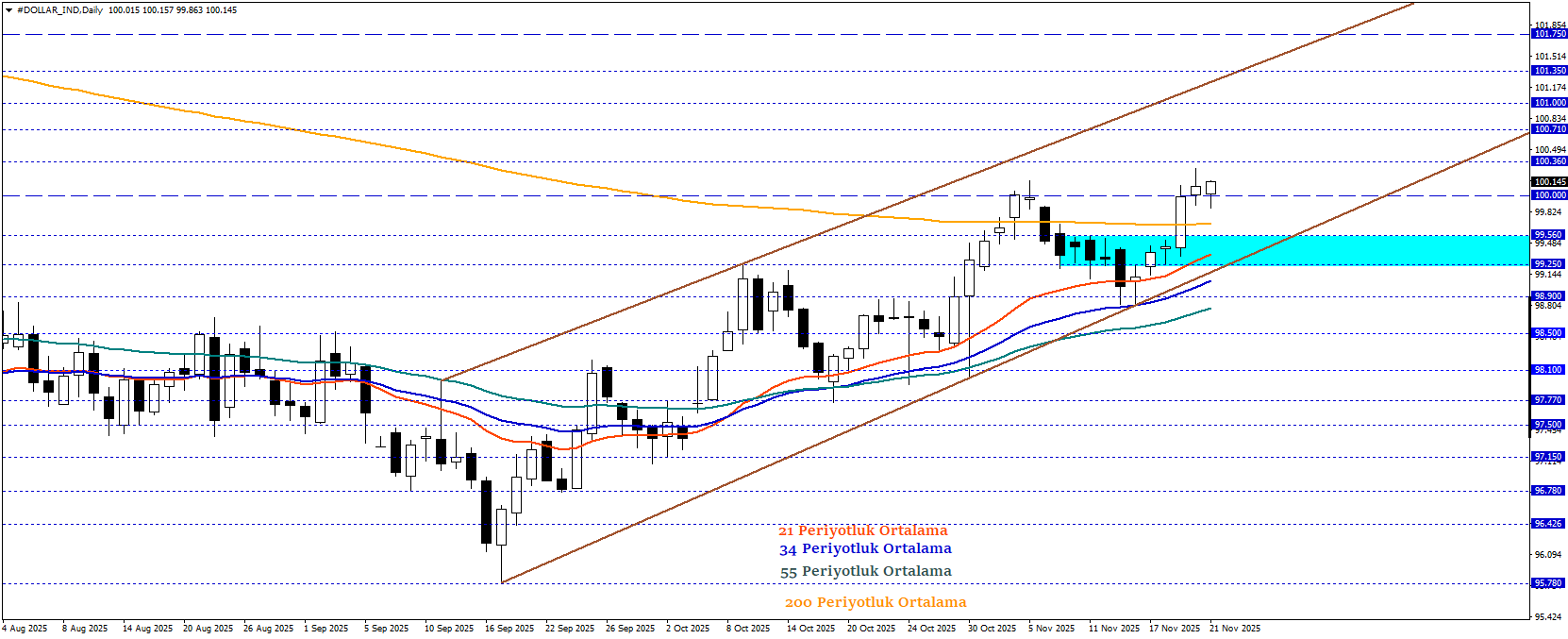This screenshot has height=639, width=1568.
Task: Select the 100.360 resistance level label
Action: coord(1548,161)
